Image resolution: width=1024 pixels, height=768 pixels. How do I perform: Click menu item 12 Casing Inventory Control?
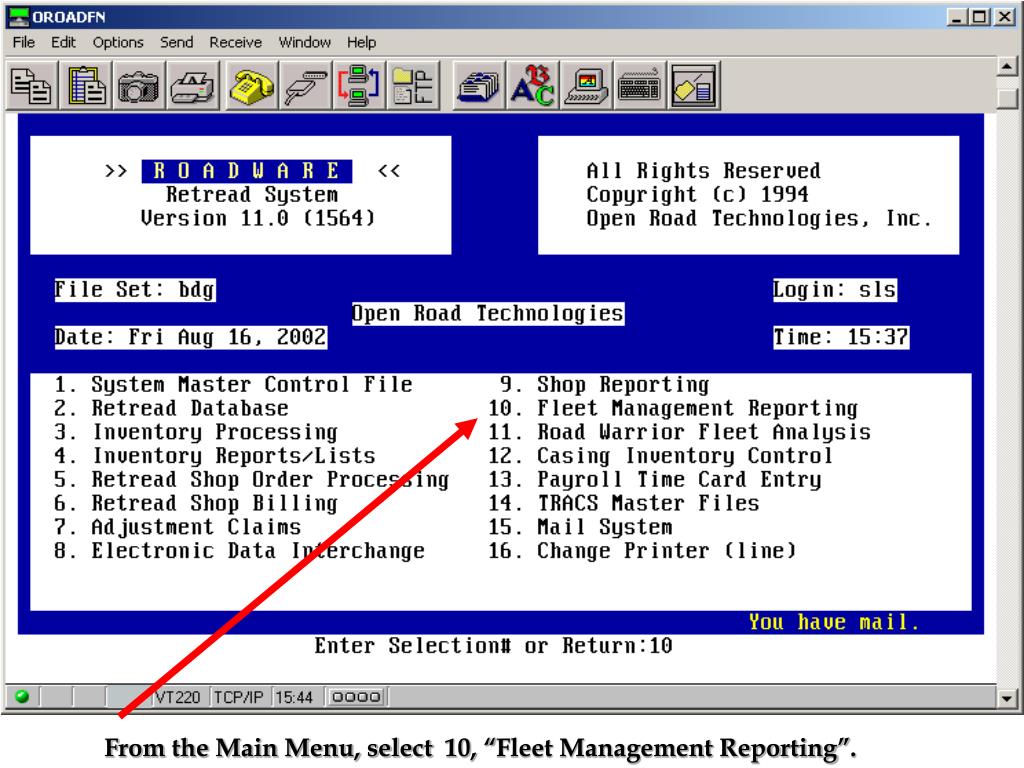pos(660,455)
